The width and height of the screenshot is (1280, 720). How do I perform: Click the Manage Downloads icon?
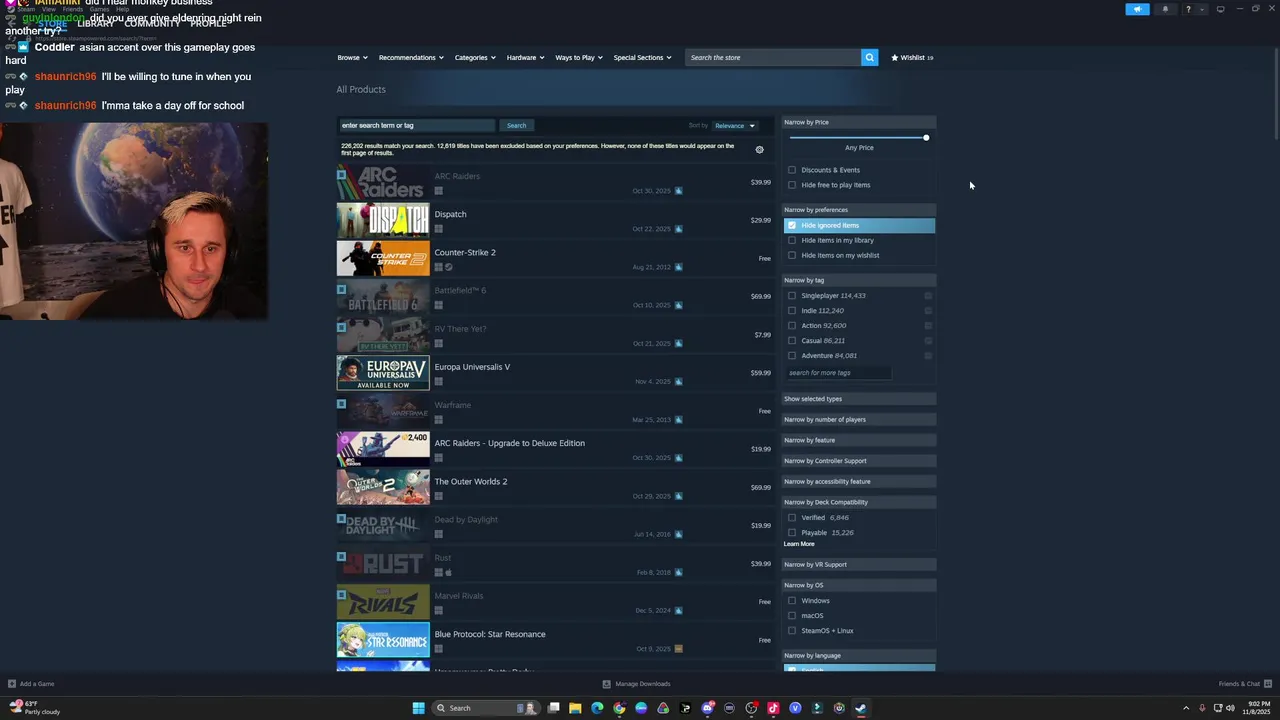(606, 684)
